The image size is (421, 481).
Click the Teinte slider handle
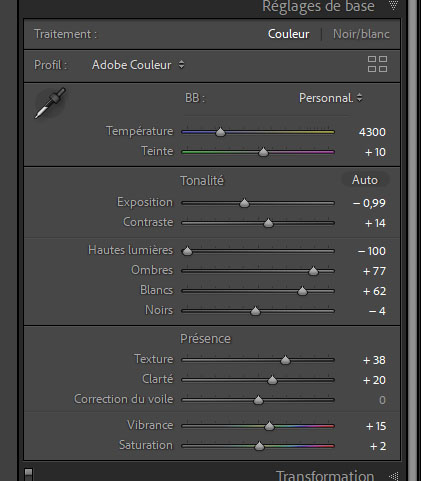[263, 152]
